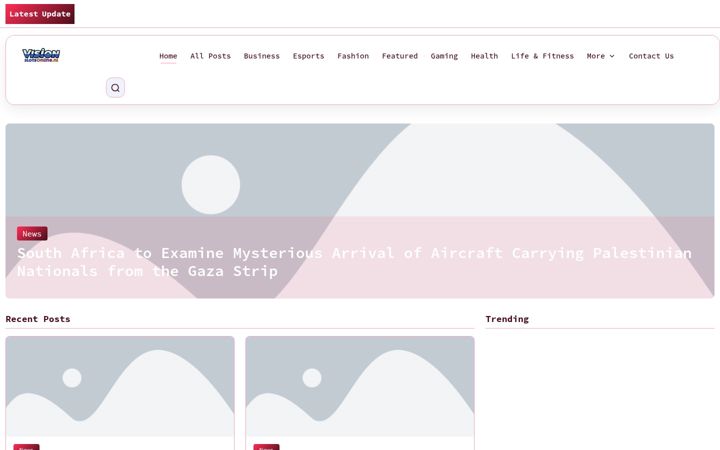Open the Fashion category
Viewport: 720px width, 450px height.
coord(353,56)
